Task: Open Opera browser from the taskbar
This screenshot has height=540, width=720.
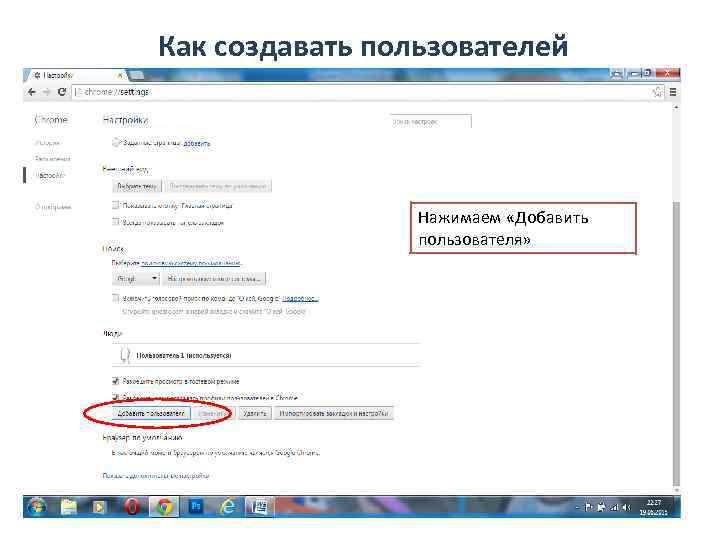Action: [132, 507]
